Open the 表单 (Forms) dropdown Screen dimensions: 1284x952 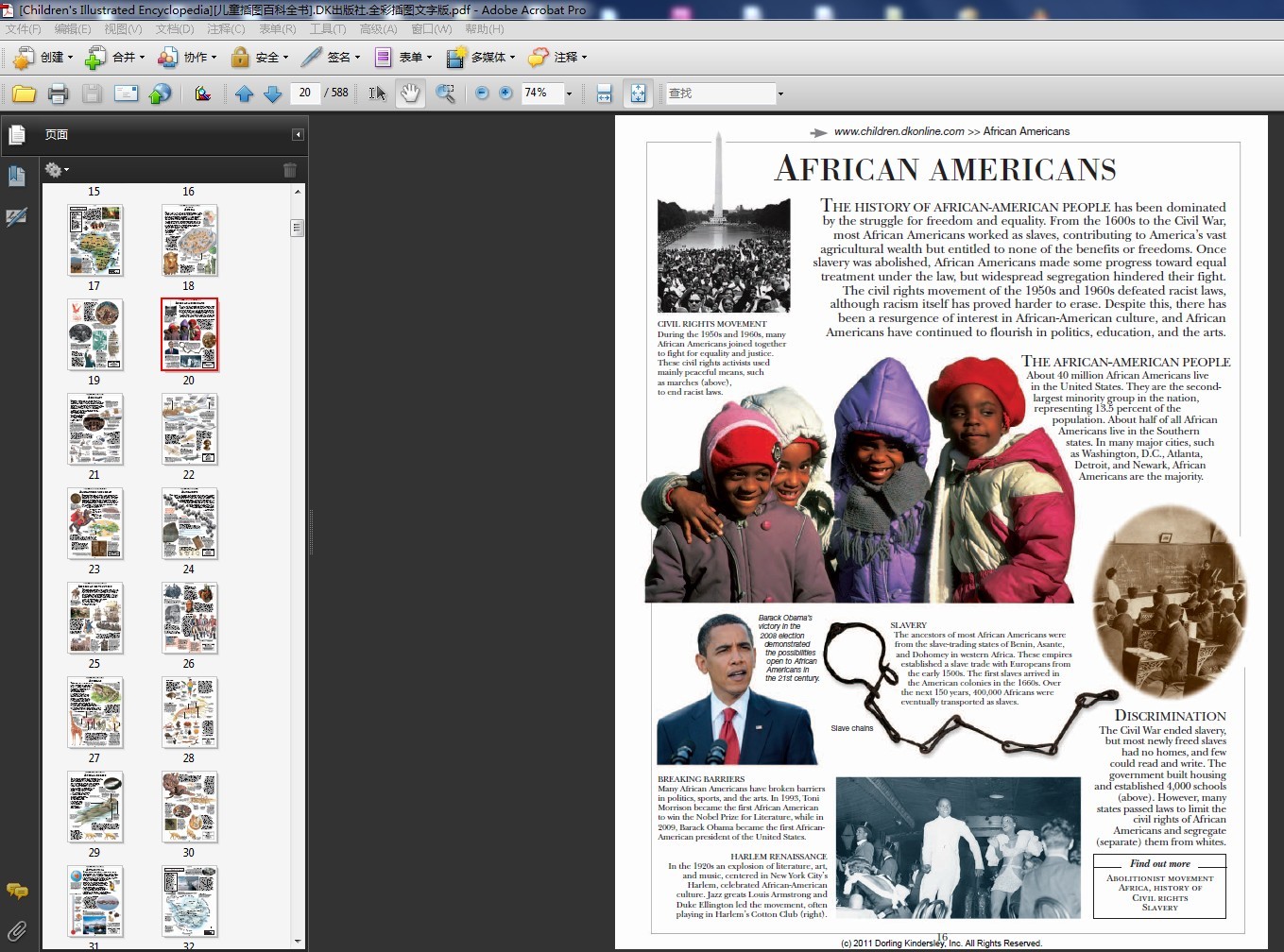(402, 58)
